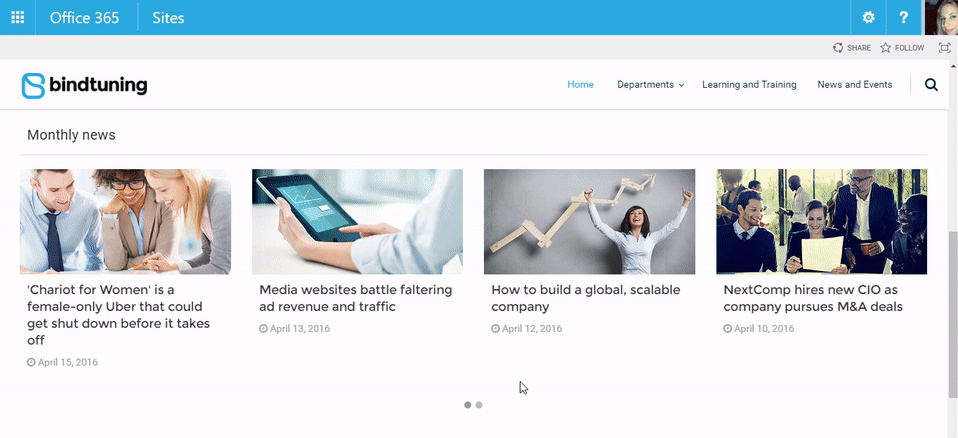Viewport: 958px width, 438px height.
Task: Toggle the focus on content icon
Action: click(945, 48)
